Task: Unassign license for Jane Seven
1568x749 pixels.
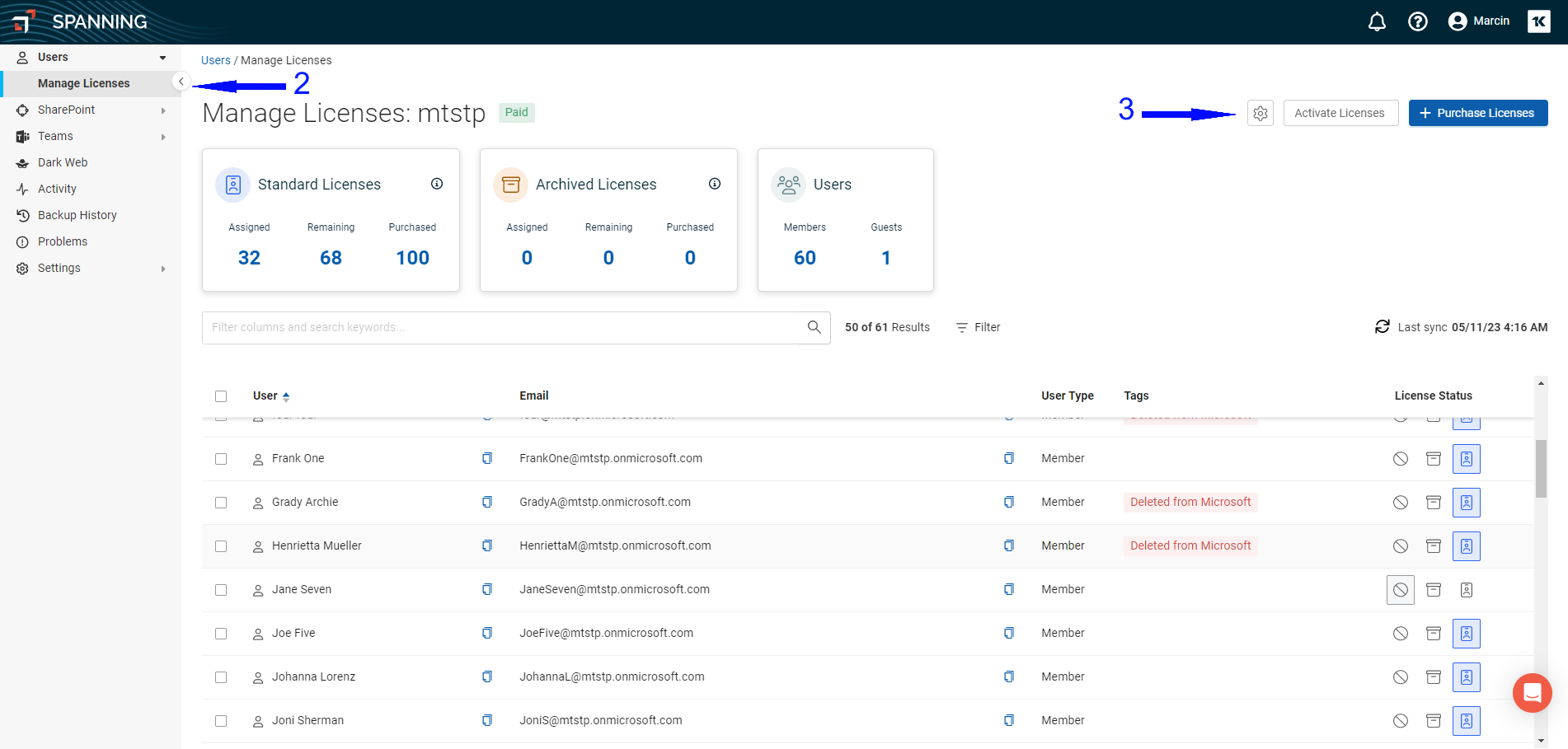Action: click(1401, 590)
